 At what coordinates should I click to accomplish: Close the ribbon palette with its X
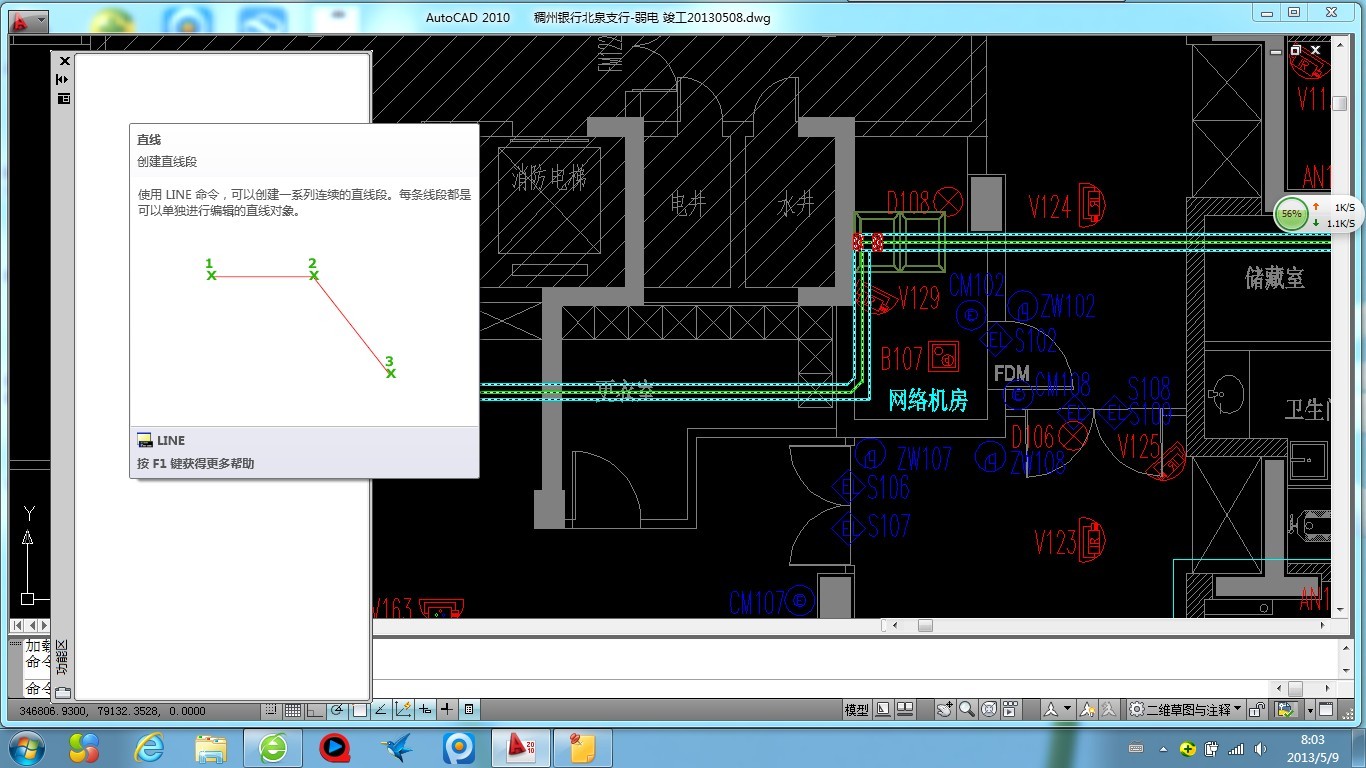[x=65, y=61]
